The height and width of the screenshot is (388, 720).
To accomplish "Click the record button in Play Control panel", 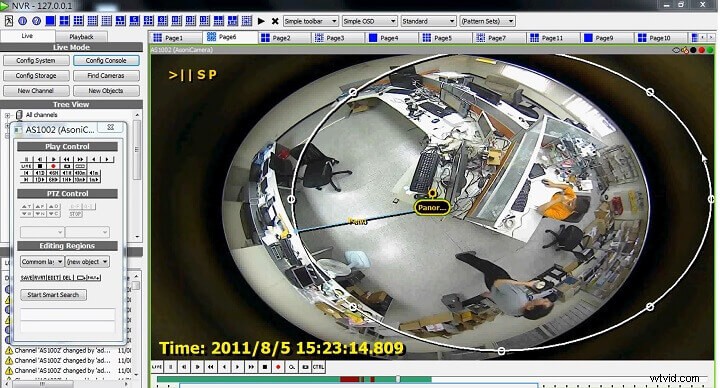I will 53,166.
